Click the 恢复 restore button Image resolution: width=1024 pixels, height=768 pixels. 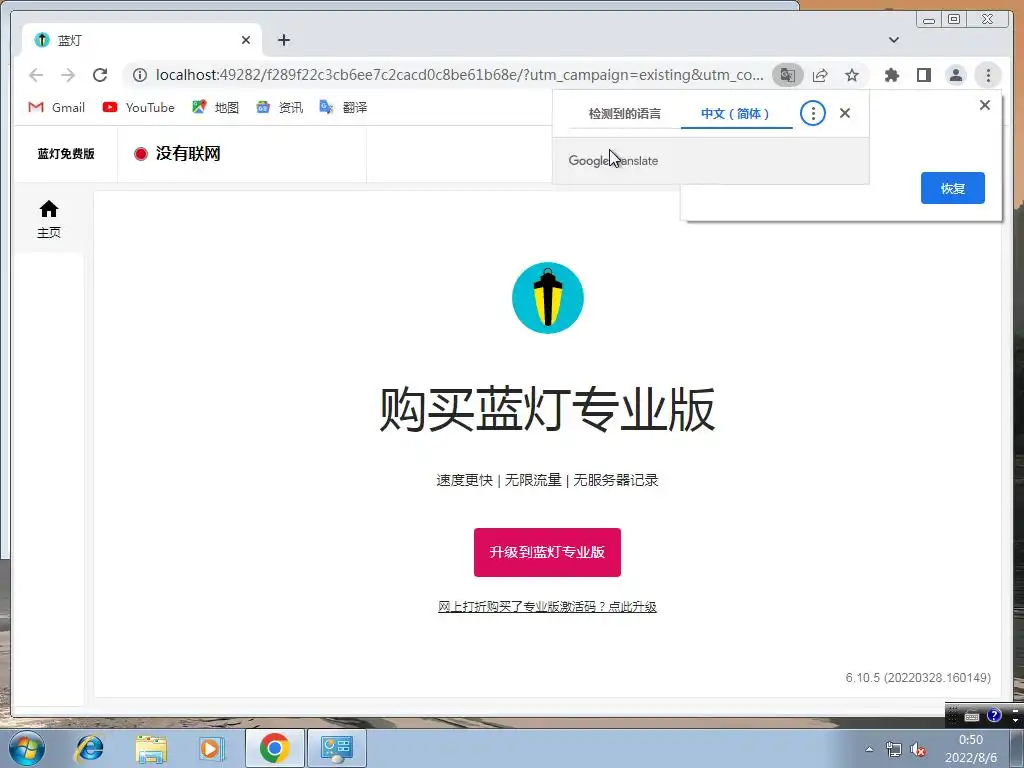click(x=952, y=188)
